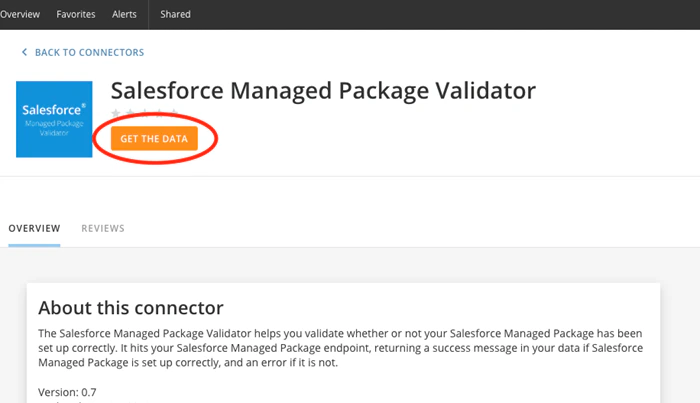Screen dimensions: 700x403
Task: Click the About this connector heading
Action: point(131,307)
